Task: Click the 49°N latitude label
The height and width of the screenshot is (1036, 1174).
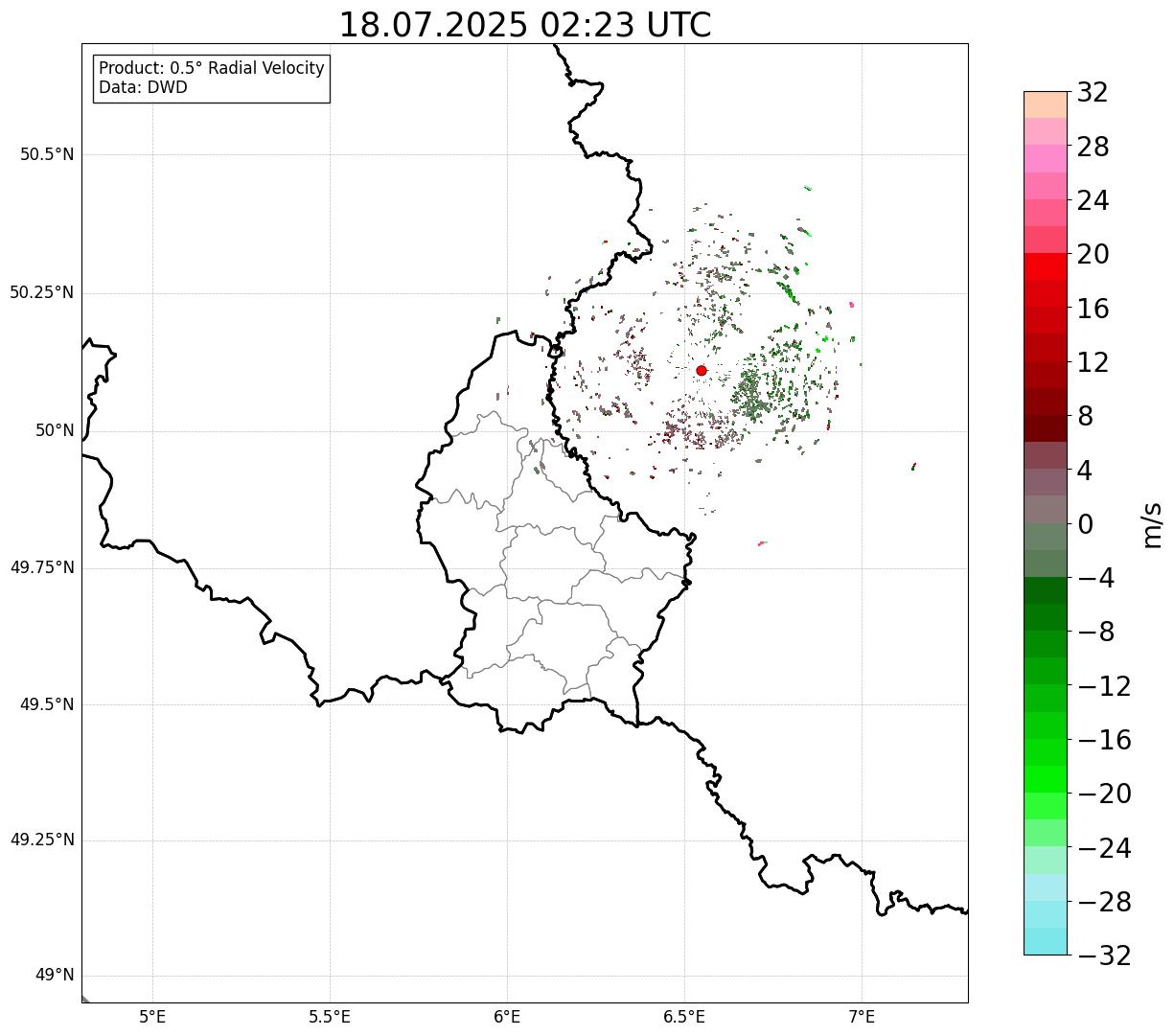Action: [x=56, y=976]
